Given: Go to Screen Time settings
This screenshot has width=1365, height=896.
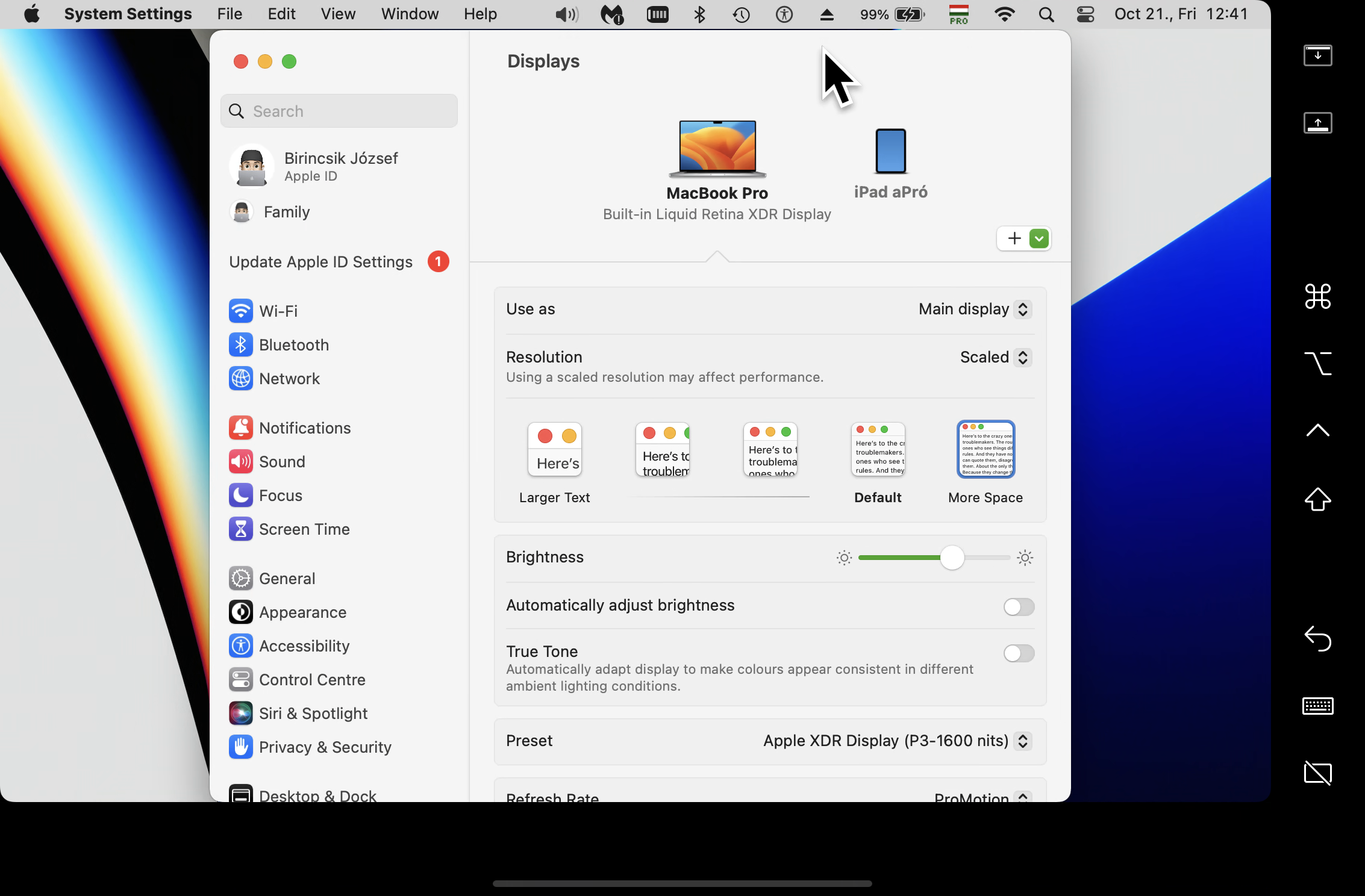Looking at the screenshot, I should [x=304, y=529].
